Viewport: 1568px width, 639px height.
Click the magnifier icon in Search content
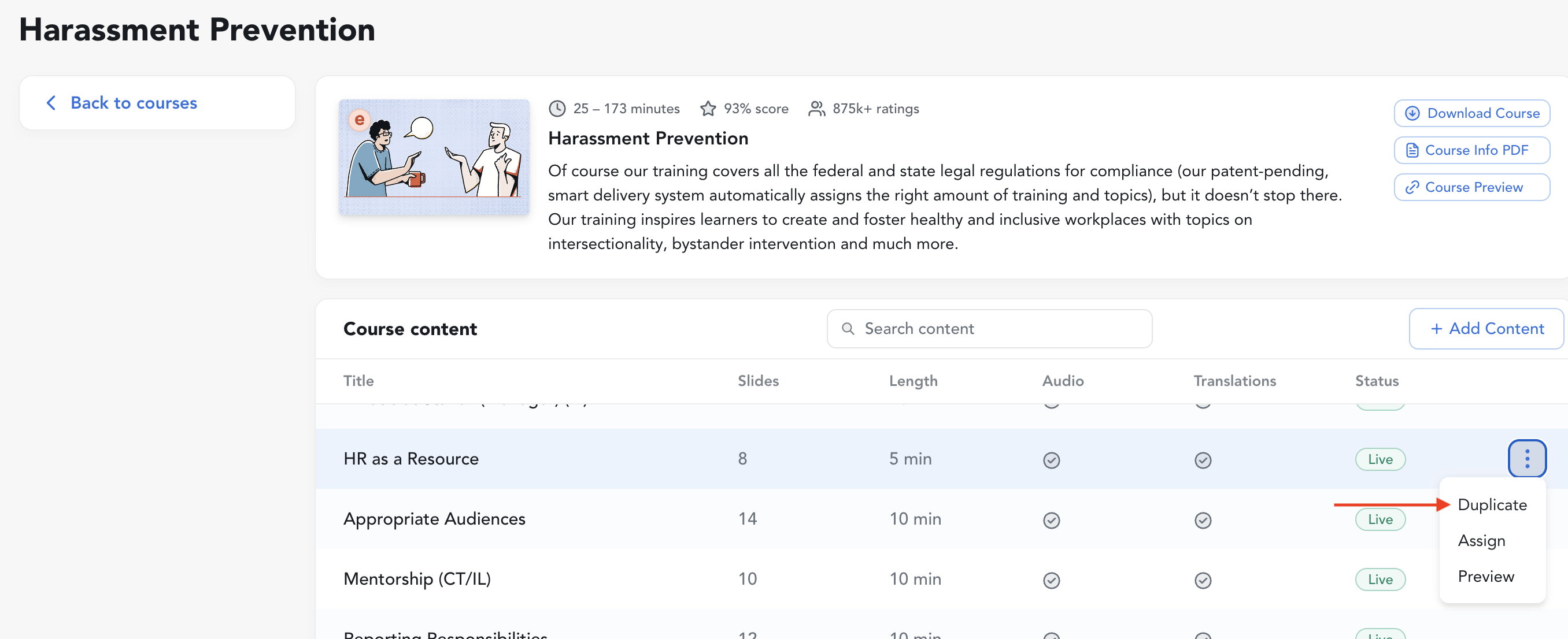[847, 329]
